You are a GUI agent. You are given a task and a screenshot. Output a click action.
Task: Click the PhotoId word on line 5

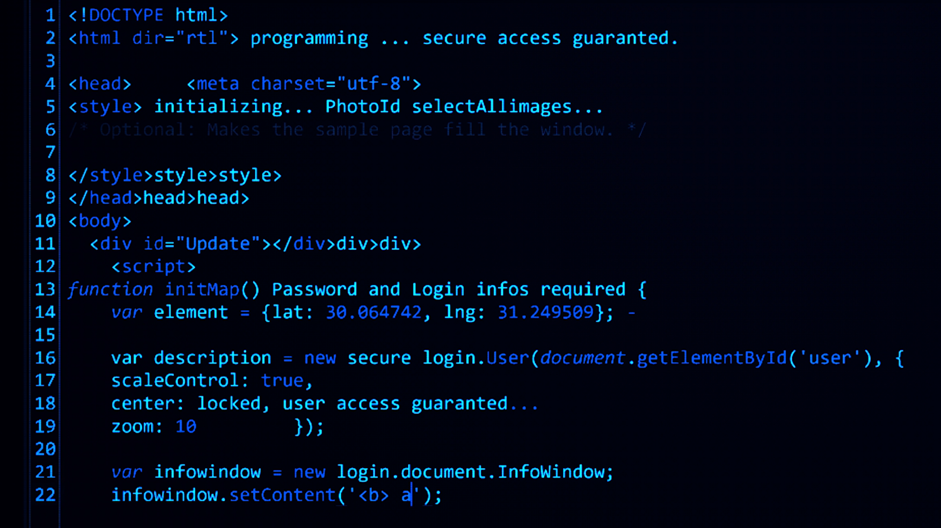362,107
